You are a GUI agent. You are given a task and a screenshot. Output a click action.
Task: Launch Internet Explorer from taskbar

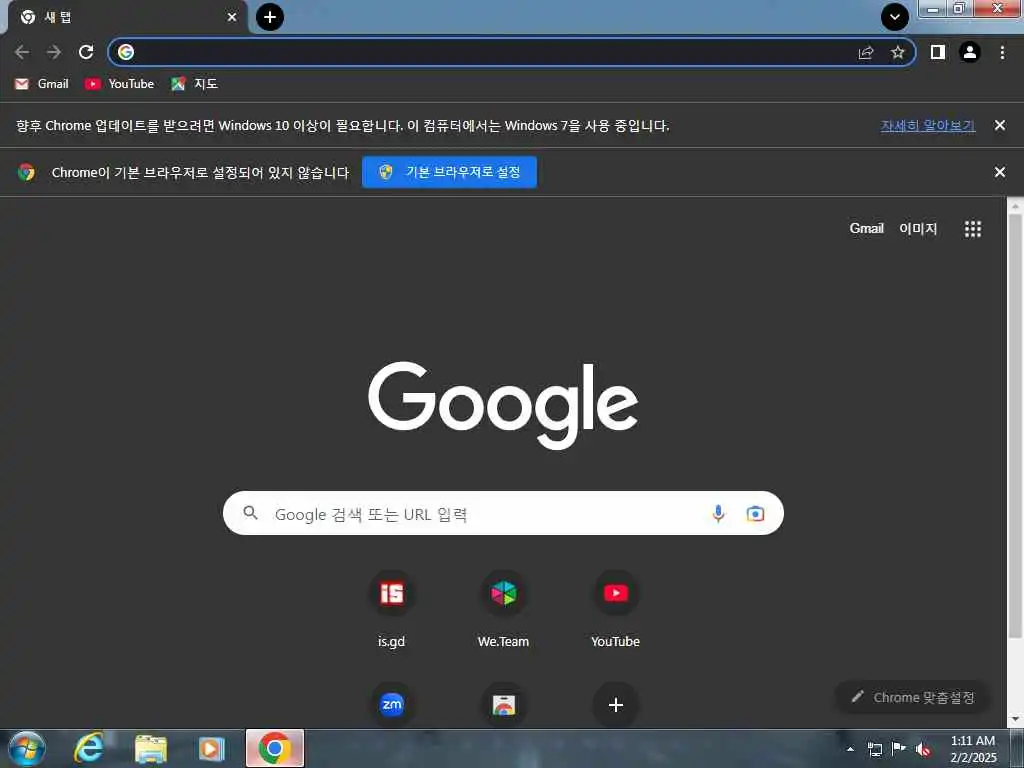coord(88,748)
